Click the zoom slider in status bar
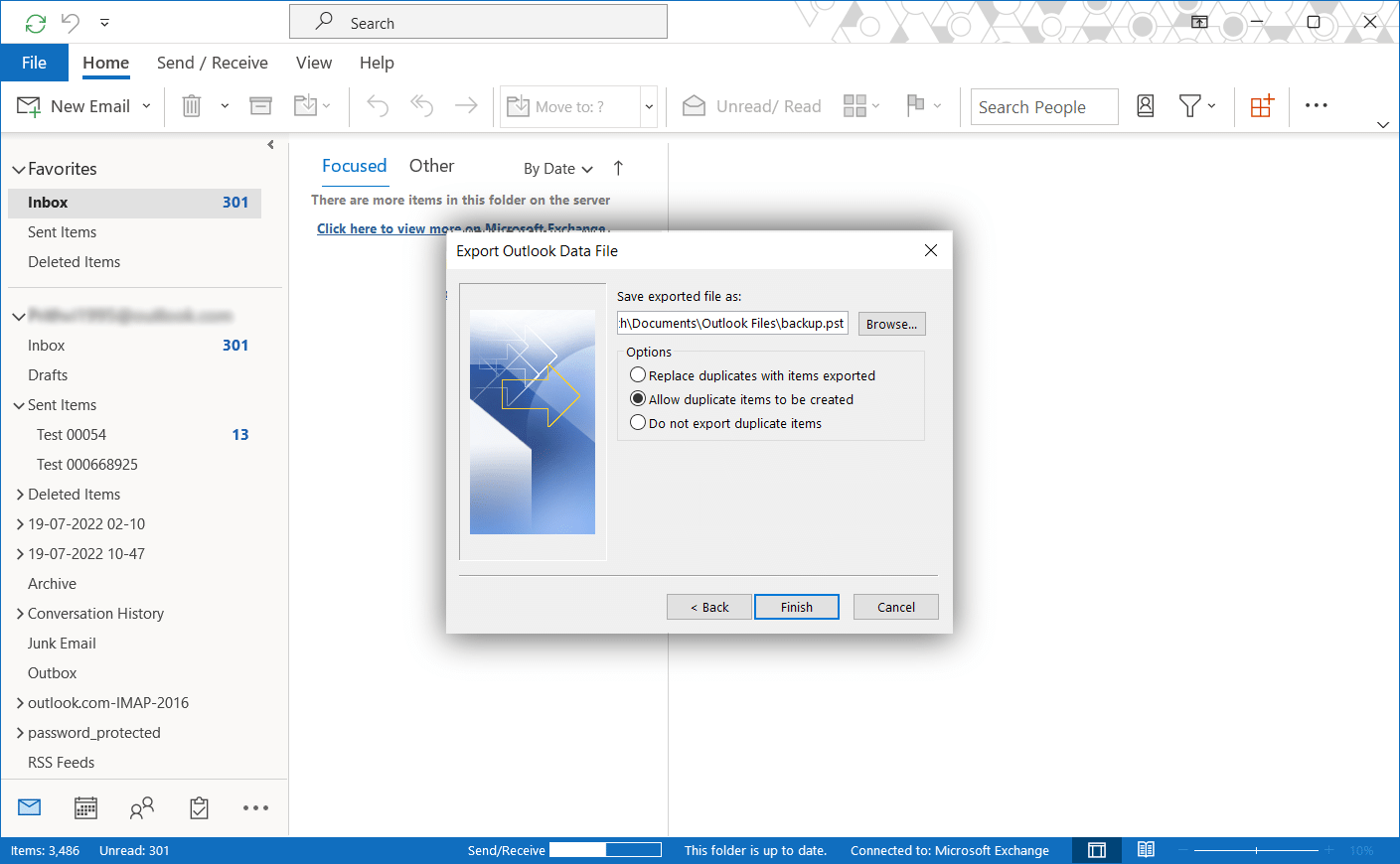Image resolution: width=1400 pixels, height=864 pixels. click(x=1256, y=850)
